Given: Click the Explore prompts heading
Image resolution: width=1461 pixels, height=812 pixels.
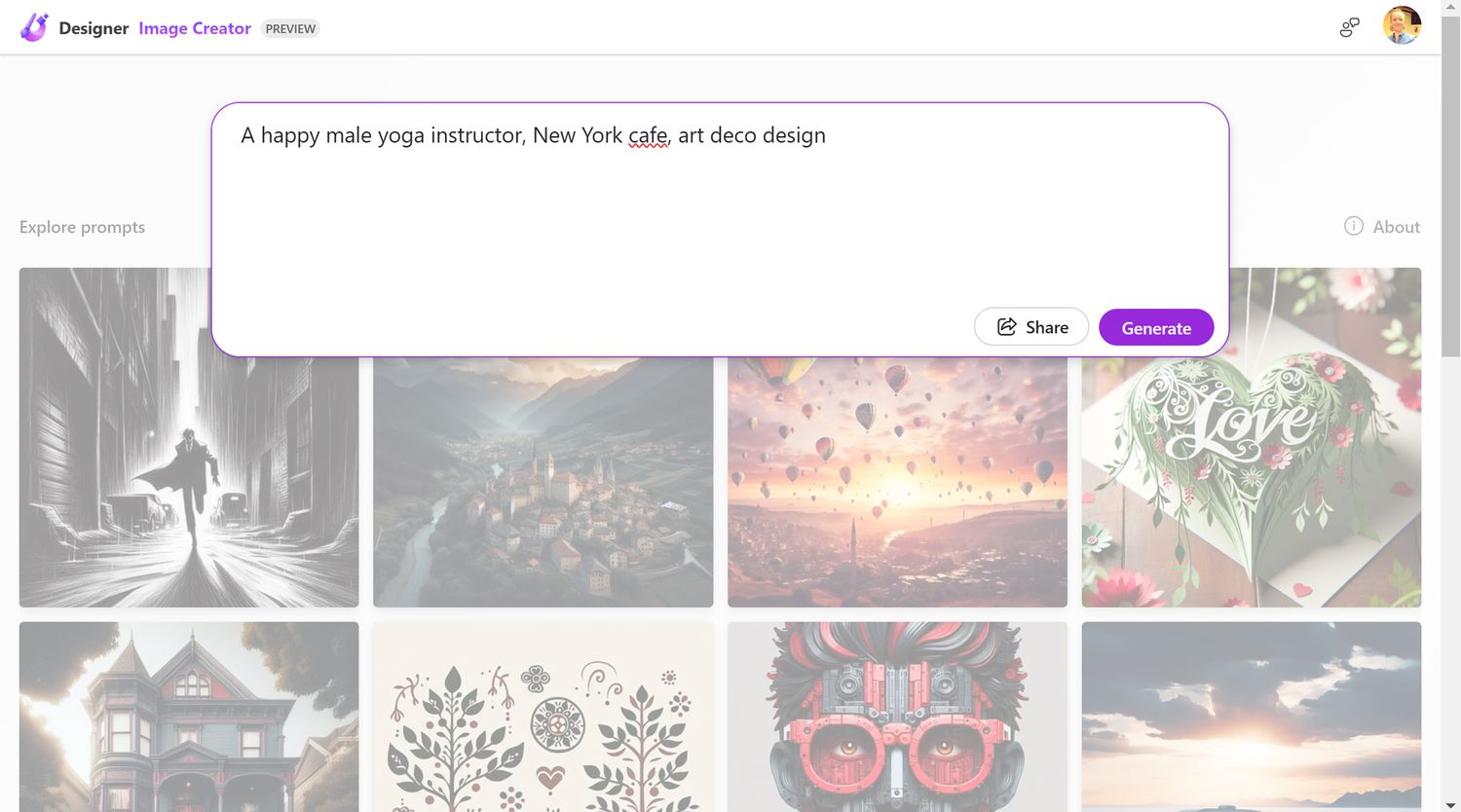Looking at the screenshot, I should pos(82,227).
